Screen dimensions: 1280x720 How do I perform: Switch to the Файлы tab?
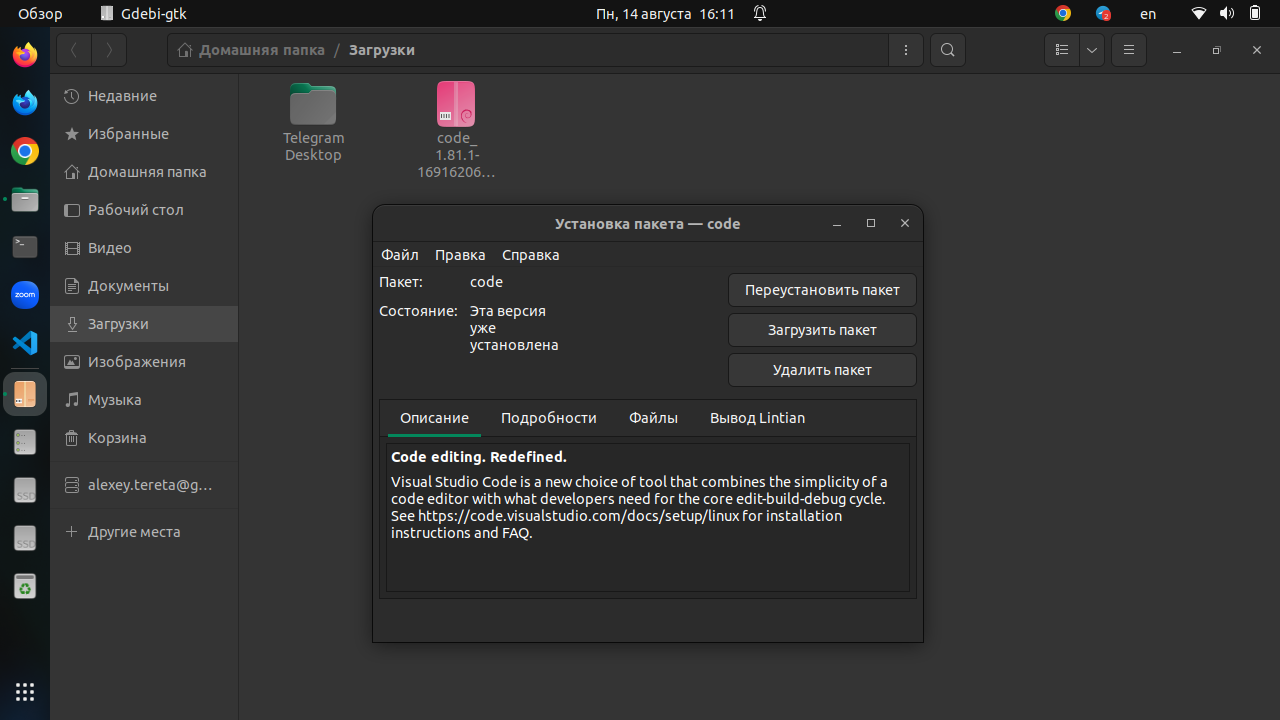[653, 418]
